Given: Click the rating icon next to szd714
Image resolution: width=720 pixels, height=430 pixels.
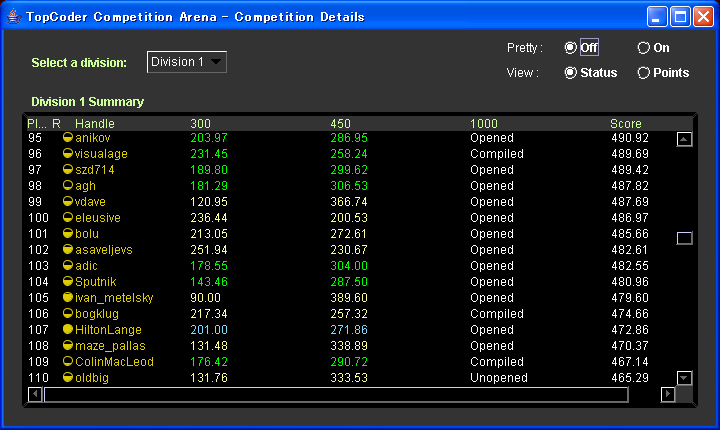Looking at the screenshot, I should pyautogui.click(x=68, y=170).
